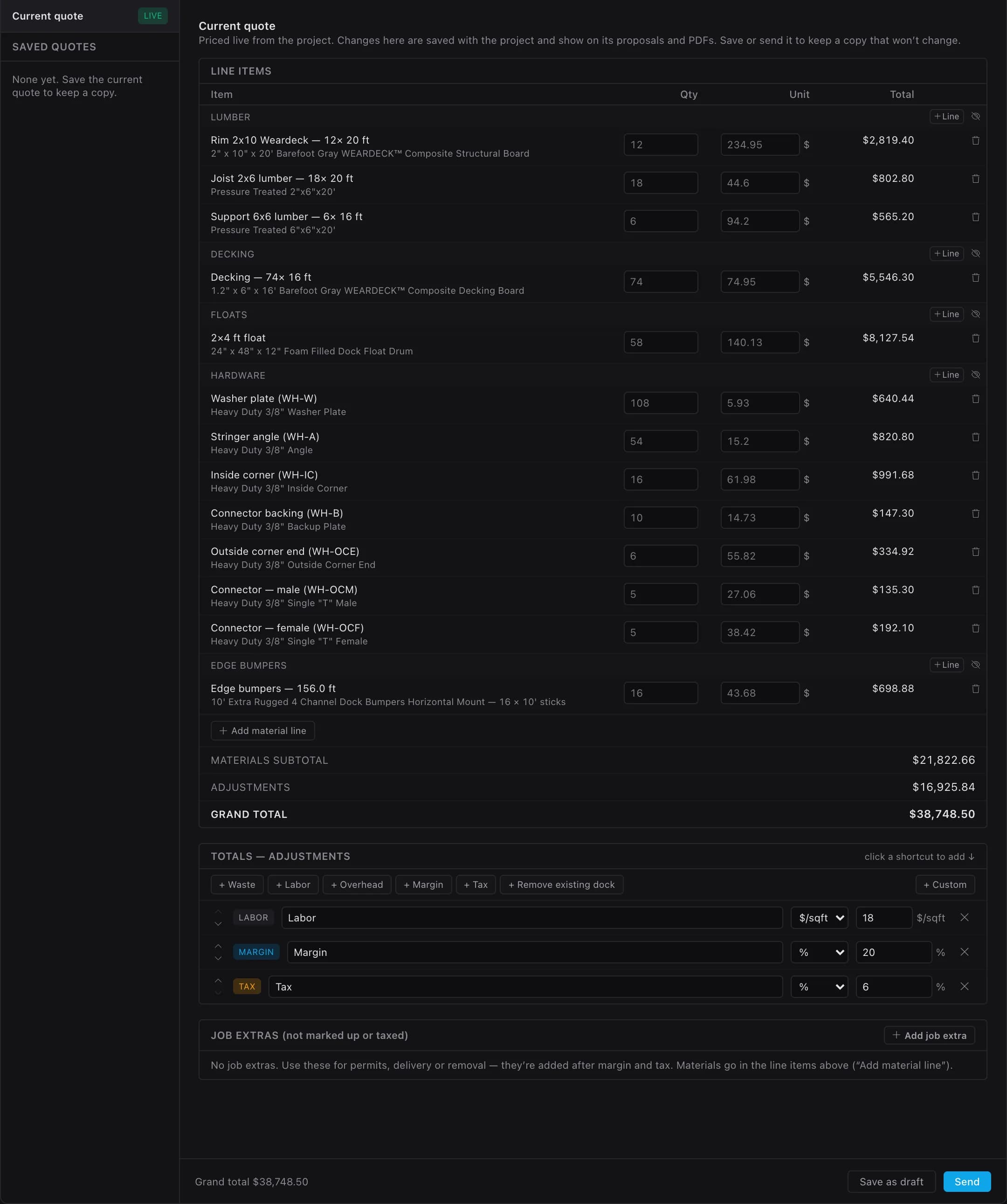The width and height of the screenshot is (1007, 1204).
Task: Delete the Washer plate (WH-W) line
Action: tap(975, 399)
